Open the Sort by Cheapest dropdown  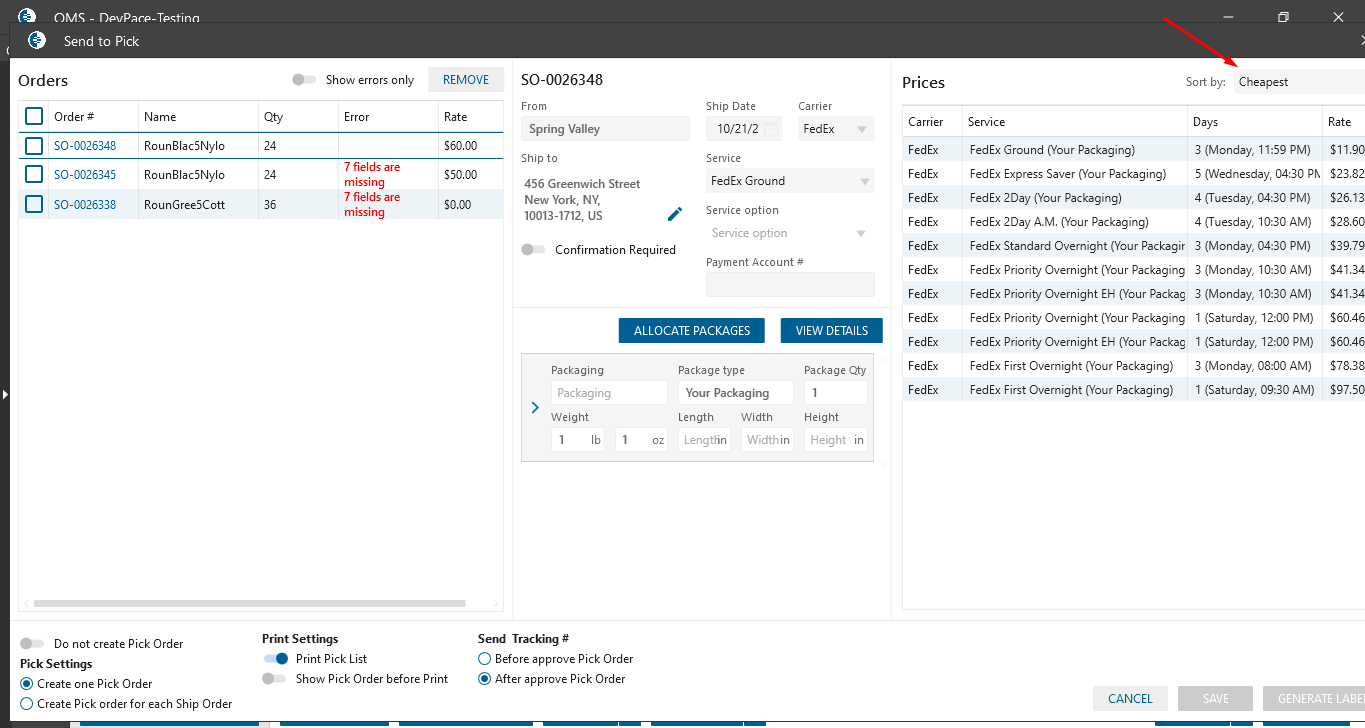(x=1298, y=82)
